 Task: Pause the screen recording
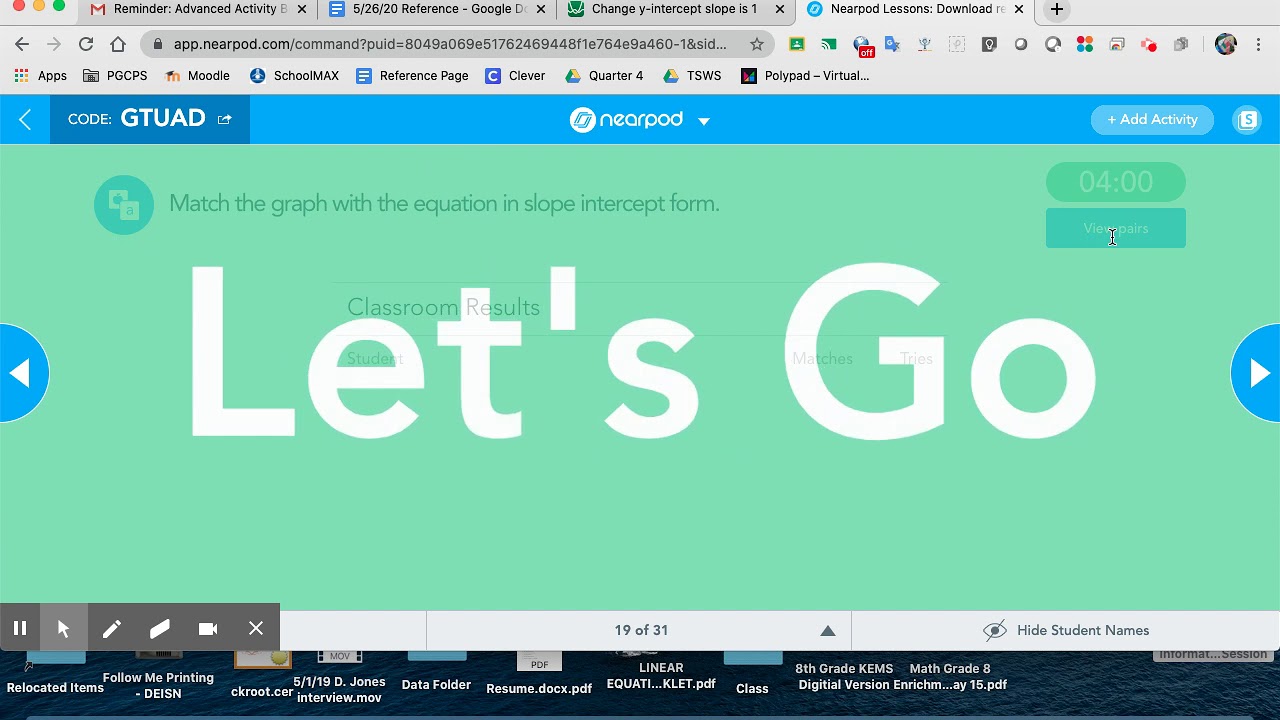[x=20, y=628]
